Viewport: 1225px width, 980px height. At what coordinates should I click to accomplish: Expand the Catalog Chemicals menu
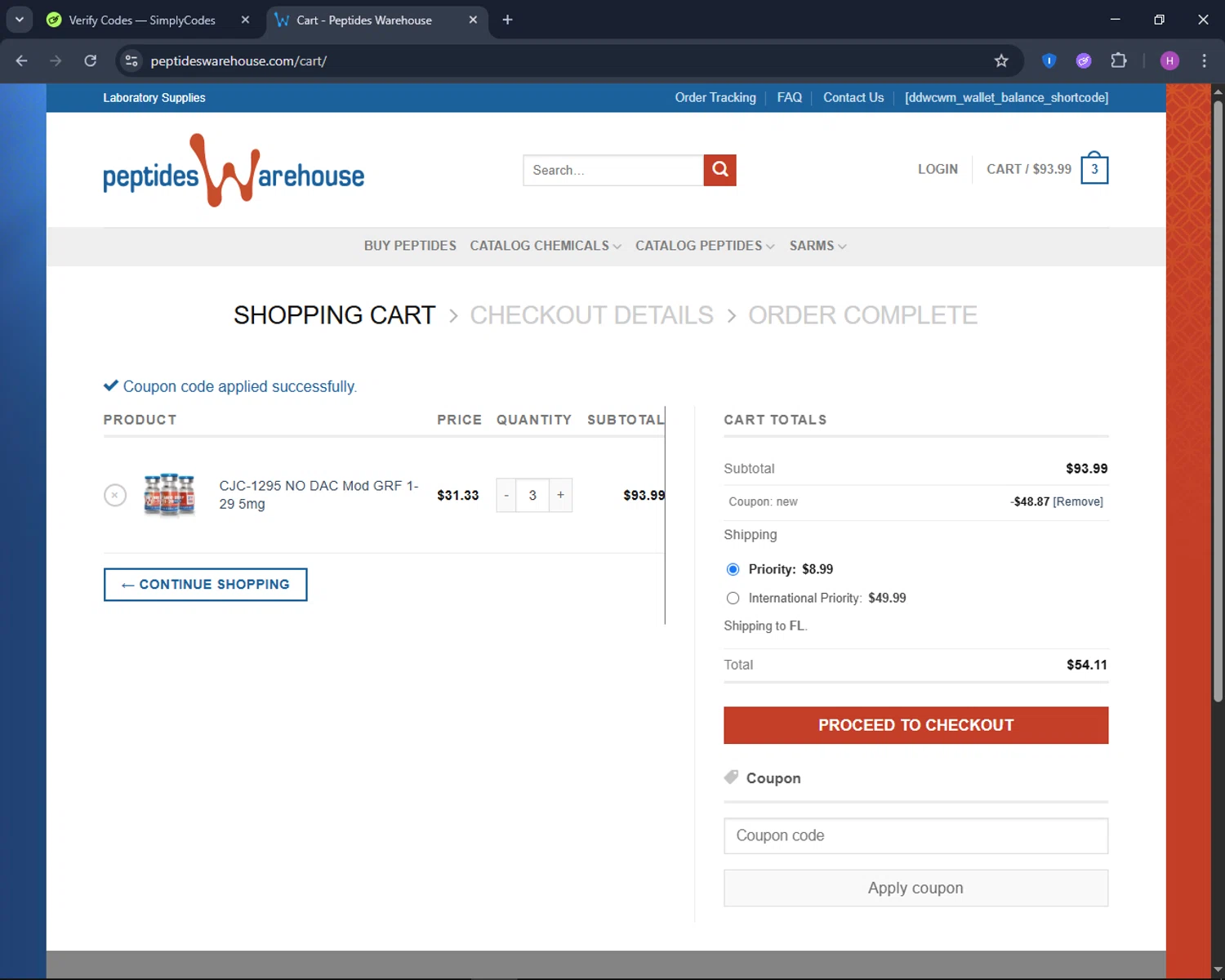pos(546,246)
